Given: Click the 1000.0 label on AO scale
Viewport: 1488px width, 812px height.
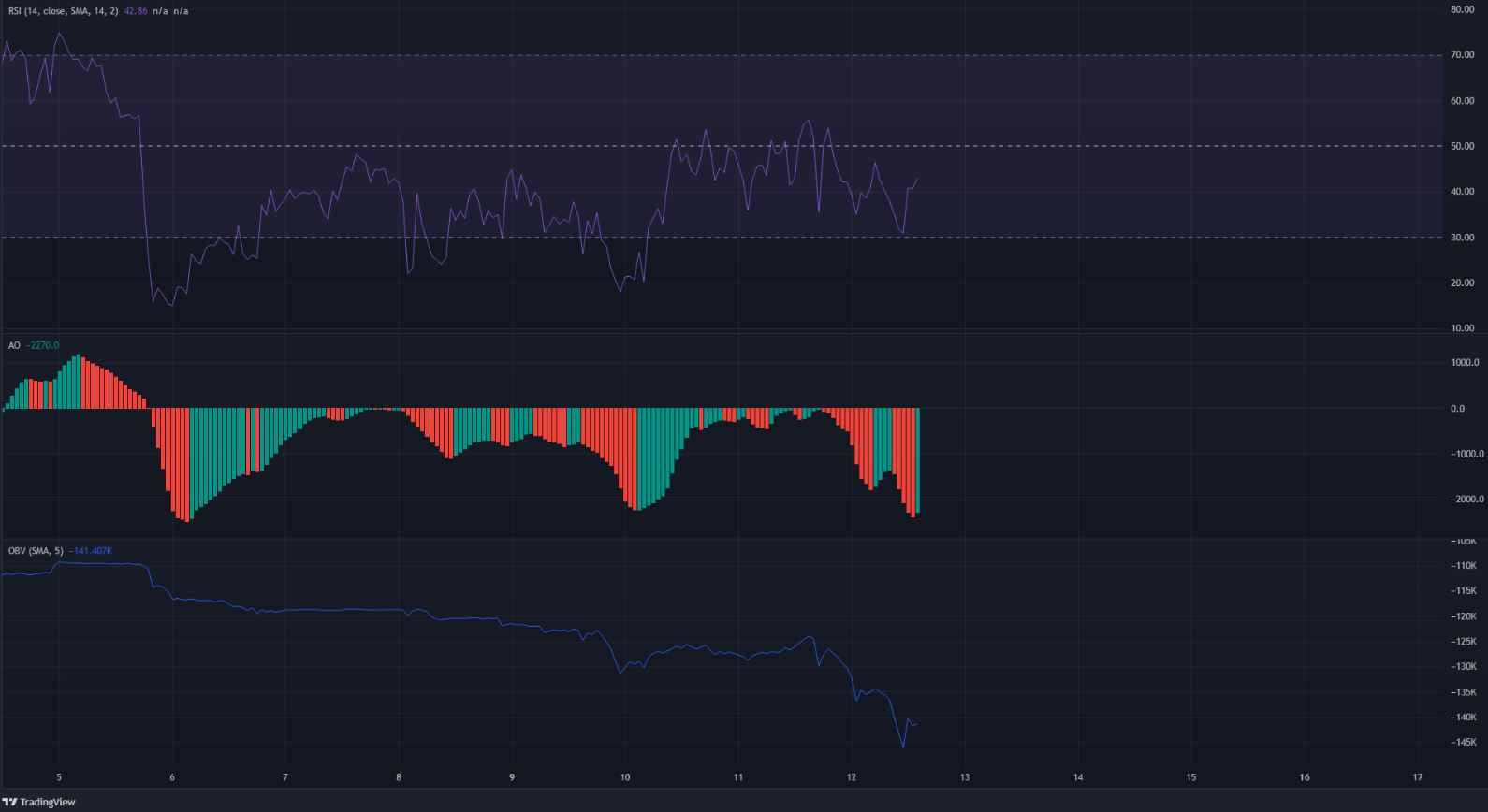Looking at the screenshot, I should (x=1464, y=363).
